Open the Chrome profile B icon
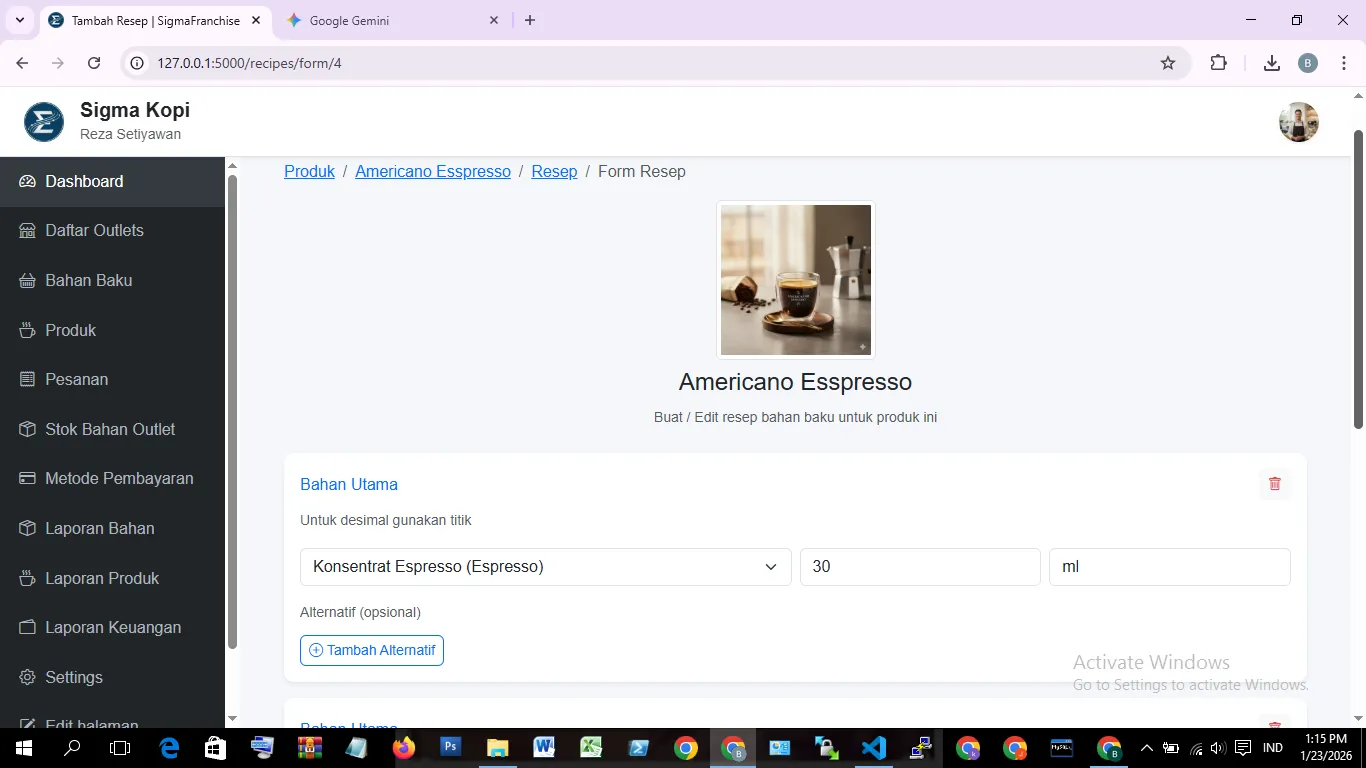1366x768 pixels. tap(1308, 63)
